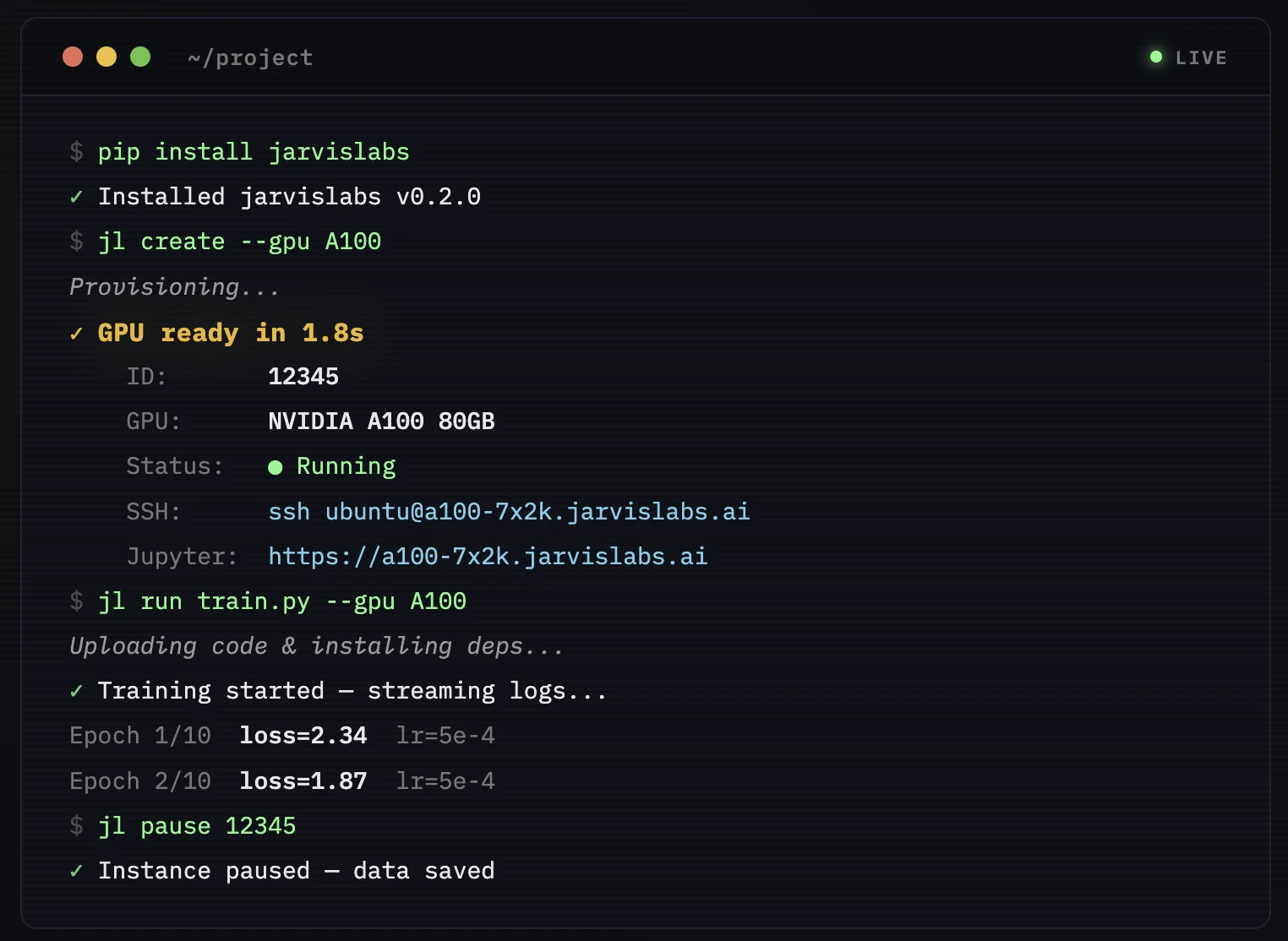This screenshot has height=941, width=1288.
Task: Click the NVIDIA A100 80GB text
Action: pyautogui.click(x=381, y=421)
